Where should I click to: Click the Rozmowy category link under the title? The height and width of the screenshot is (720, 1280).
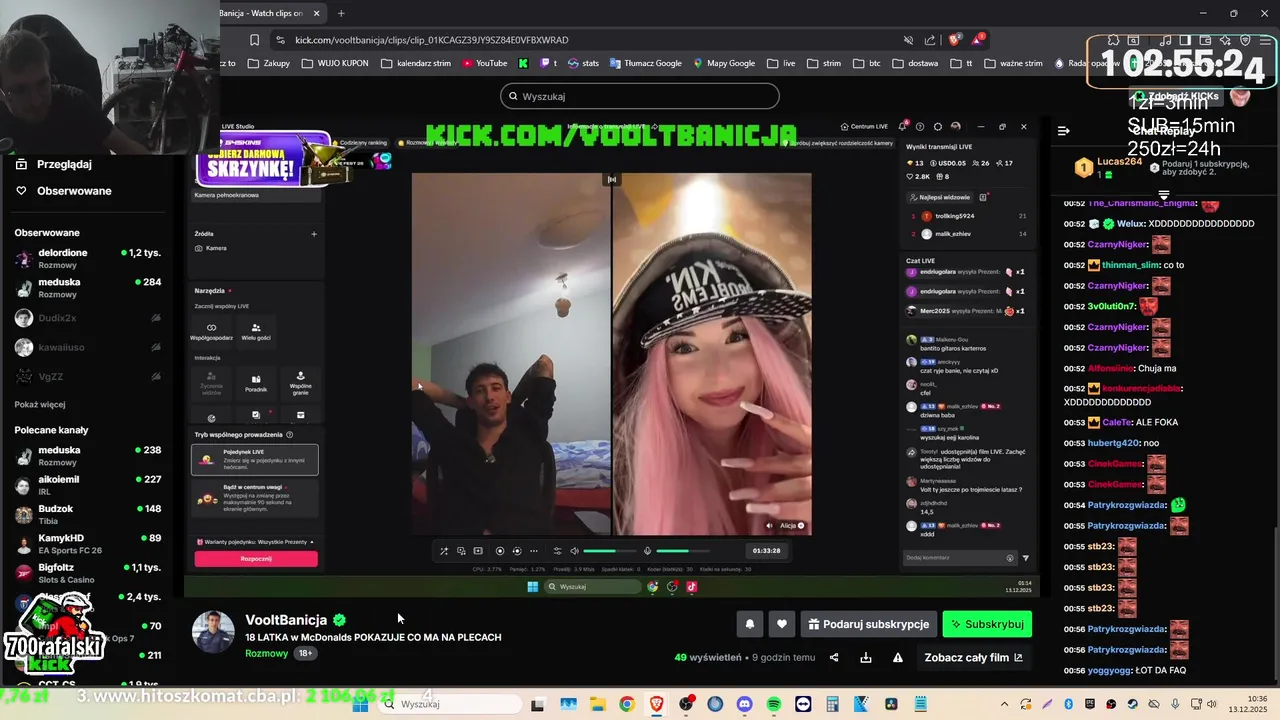(x=266, y=653)
